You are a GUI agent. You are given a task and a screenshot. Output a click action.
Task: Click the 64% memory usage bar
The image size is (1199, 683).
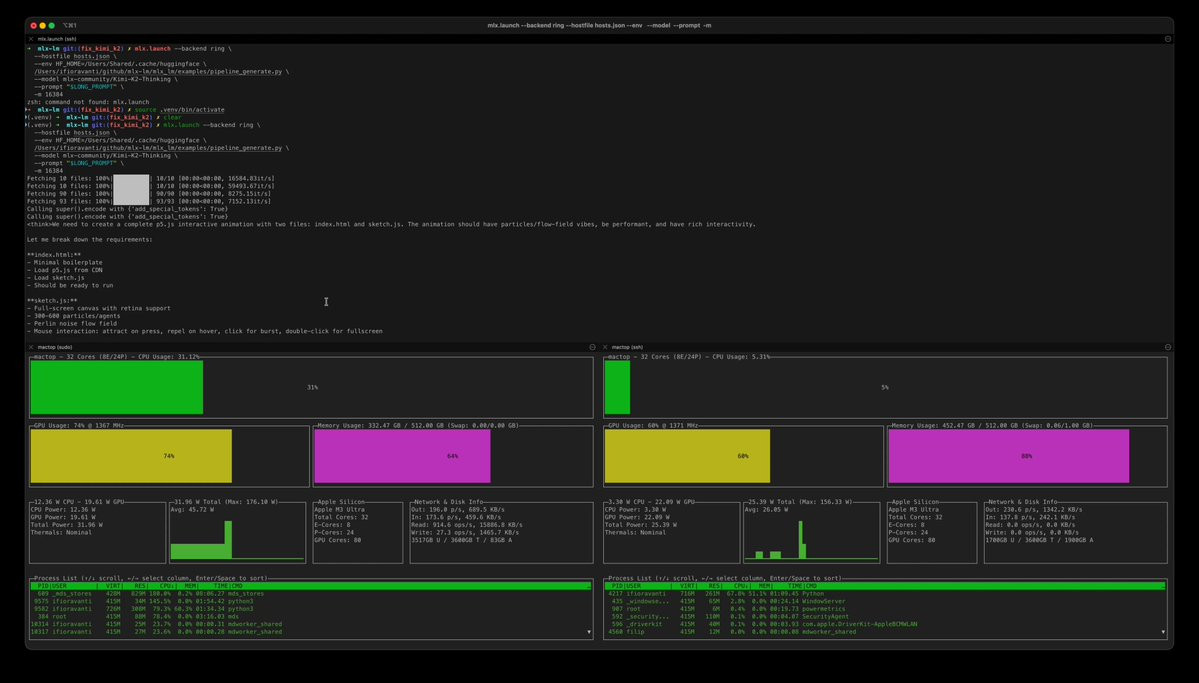402,456
